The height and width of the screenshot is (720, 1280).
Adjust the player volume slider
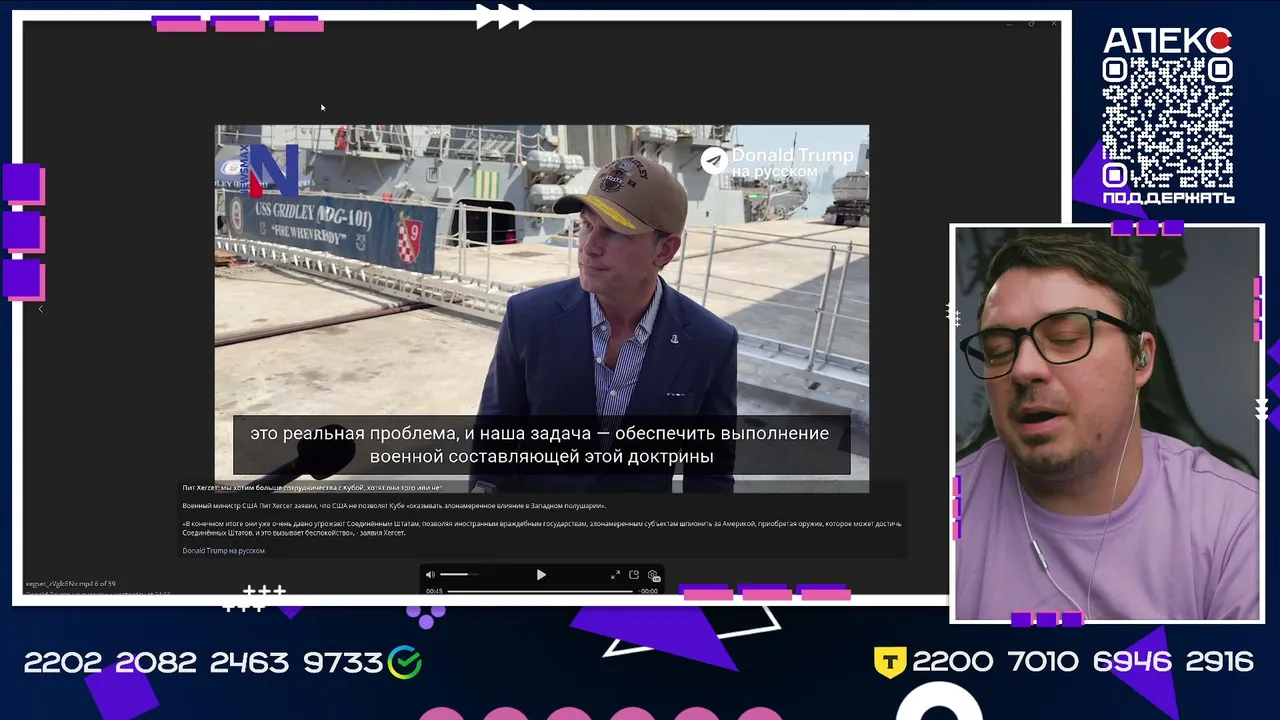click(x=459, y=575)
